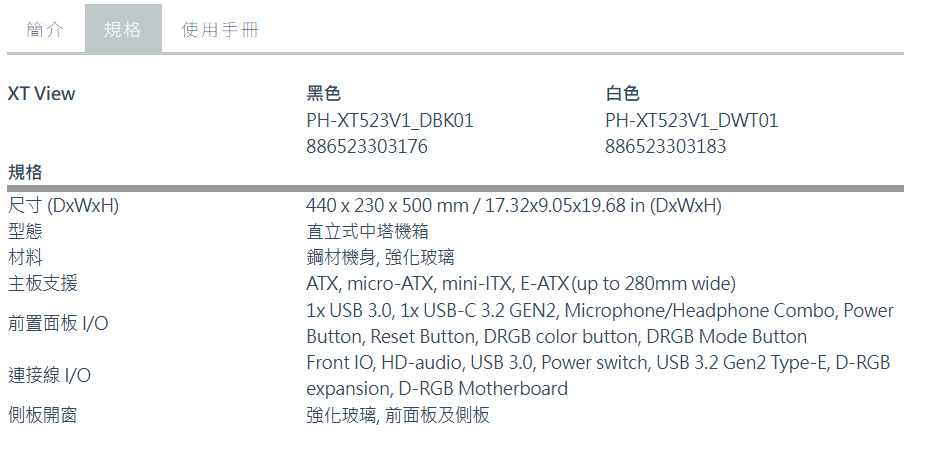Click the 側板開窗 row label

click(42, 415)
